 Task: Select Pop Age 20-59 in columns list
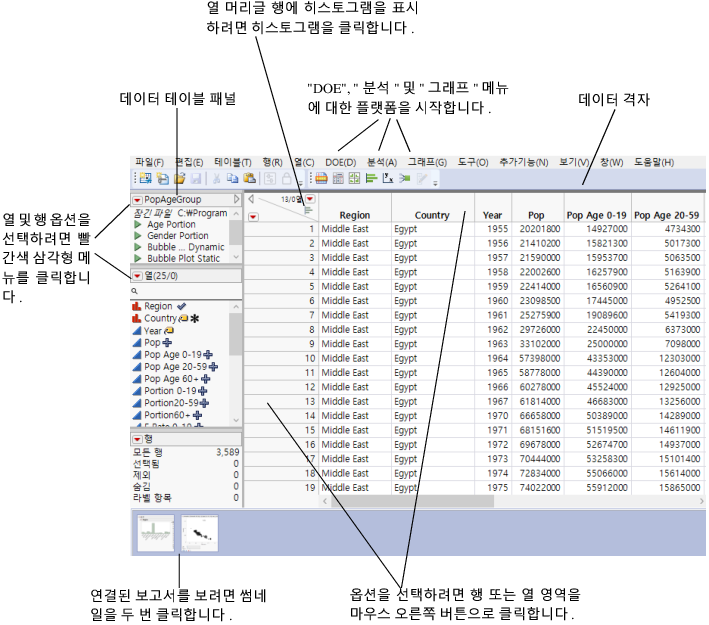click(175, 367)
